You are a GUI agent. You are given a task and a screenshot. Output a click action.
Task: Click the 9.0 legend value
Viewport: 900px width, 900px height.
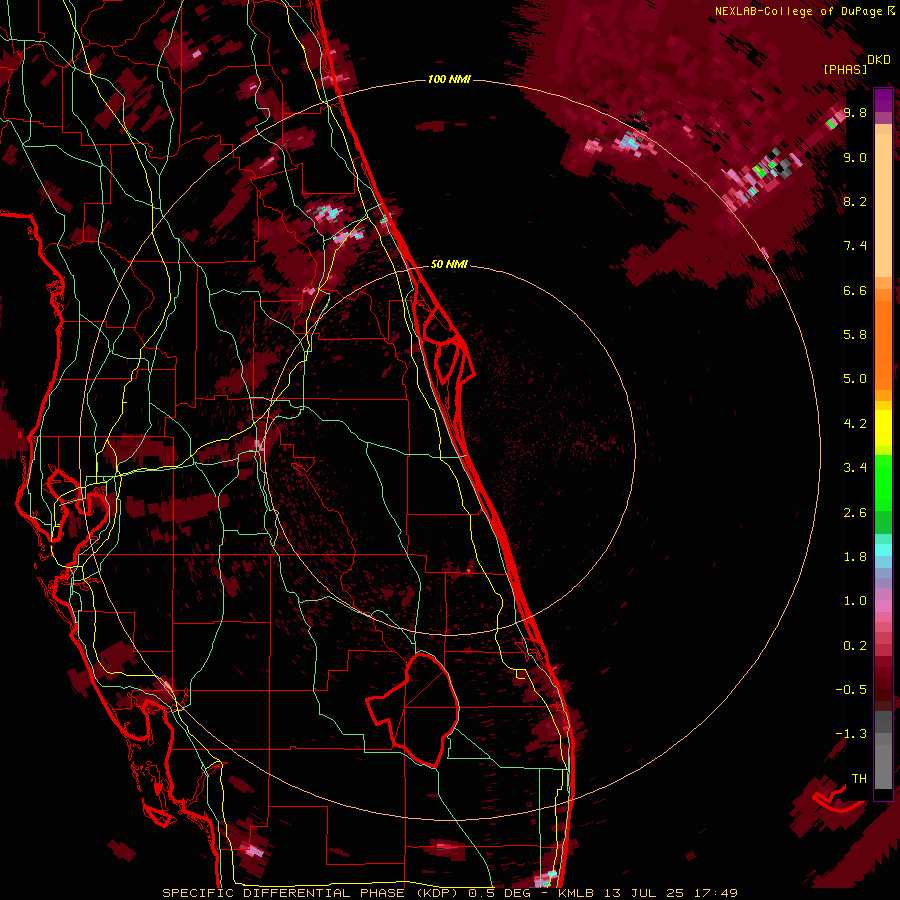click(855, 157)
